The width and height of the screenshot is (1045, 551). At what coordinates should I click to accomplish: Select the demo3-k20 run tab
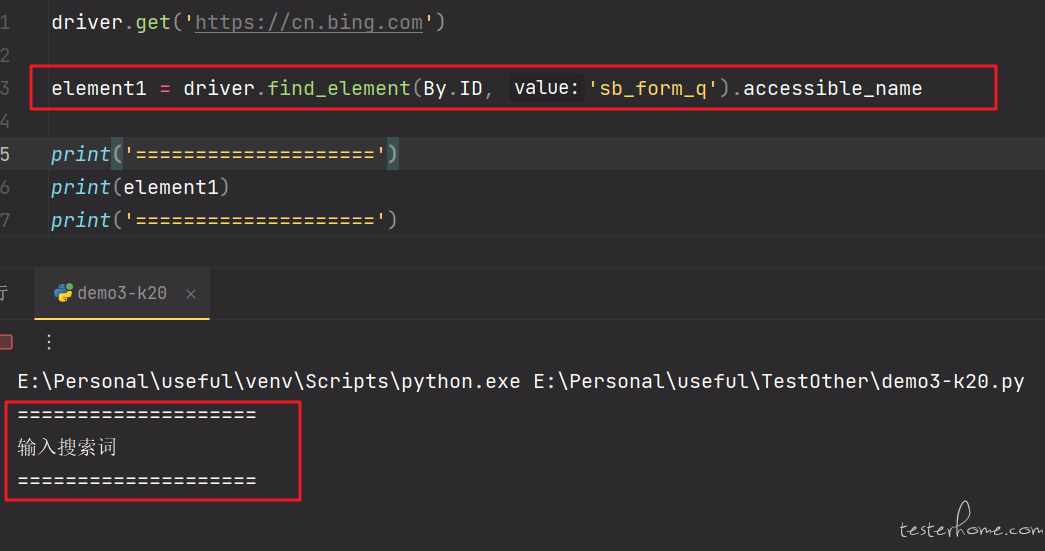pyautogui.click(x=122, y=294)
